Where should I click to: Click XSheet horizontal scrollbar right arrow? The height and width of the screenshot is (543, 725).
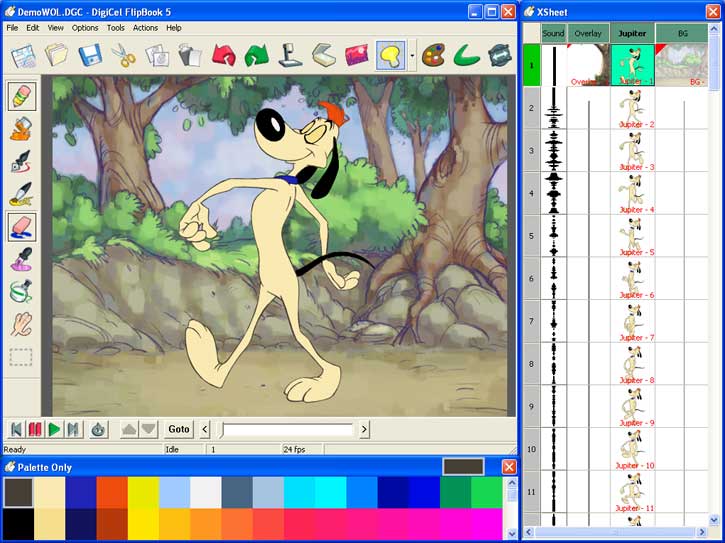pyautogui.click(x=702, y=532)
